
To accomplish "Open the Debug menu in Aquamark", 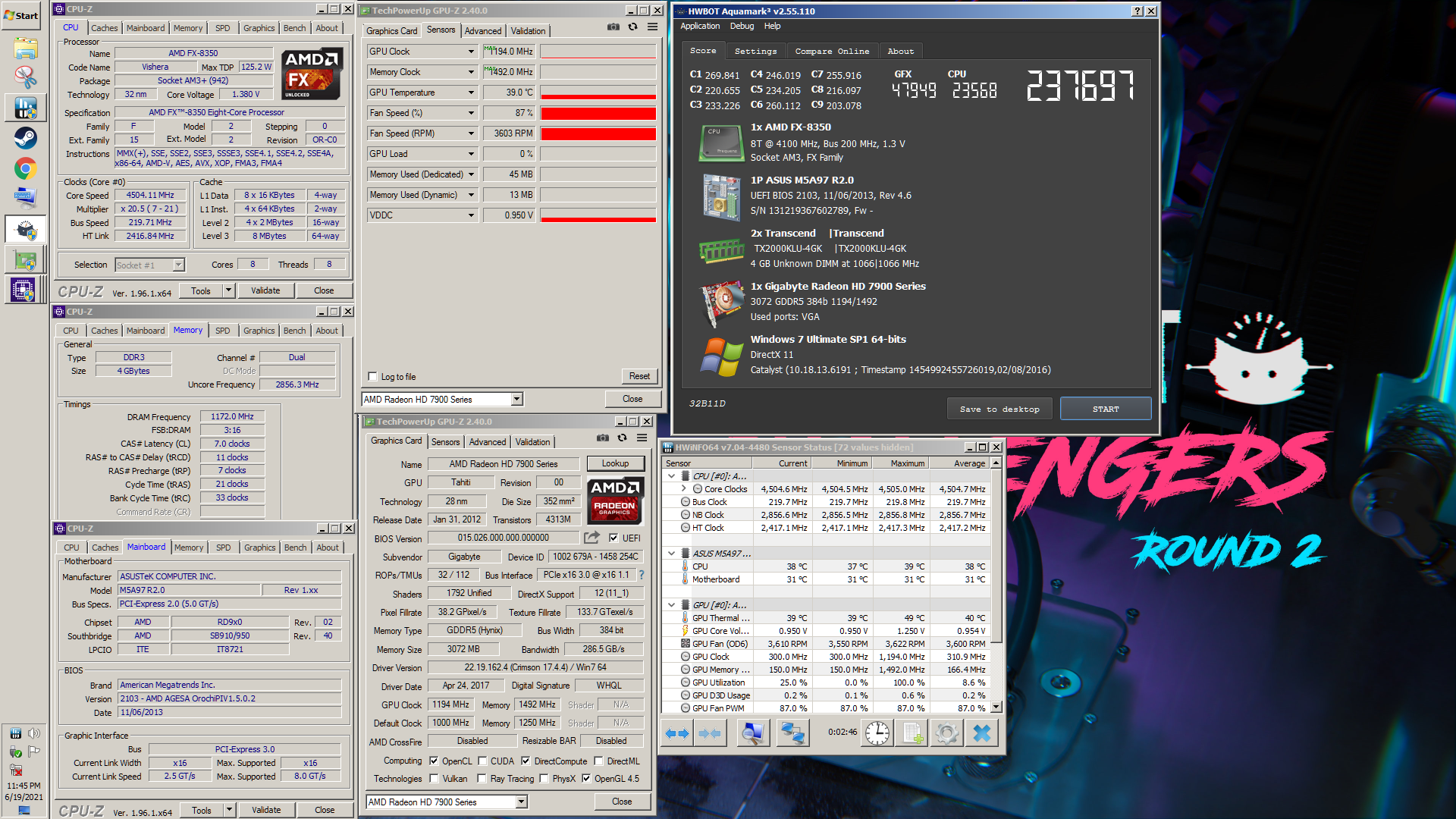I will pos(742,26).
